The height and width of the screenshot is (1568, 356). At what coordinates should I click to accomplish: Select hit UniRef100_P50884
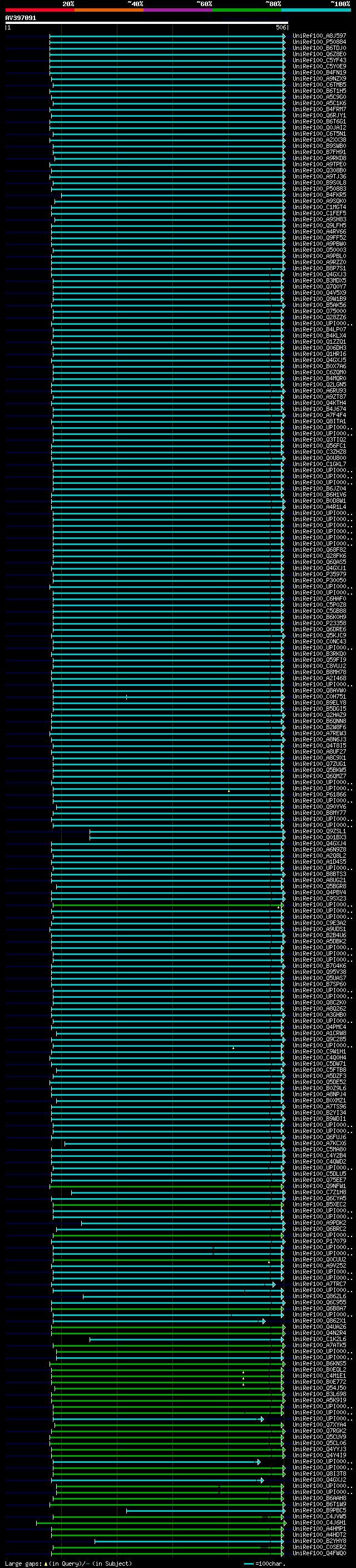319,42
